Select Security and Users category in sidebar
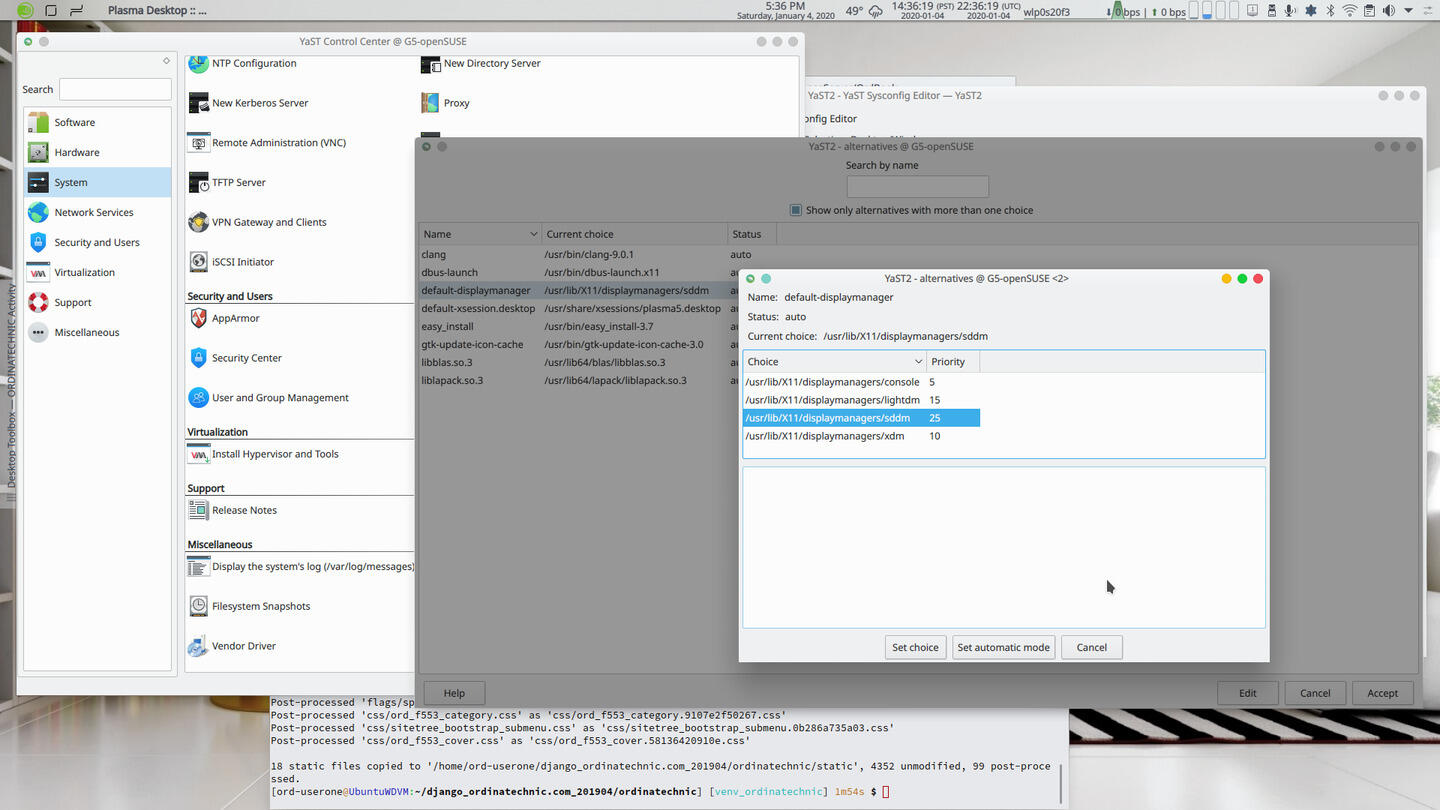1440x810 pixels. tap(98, 242)
